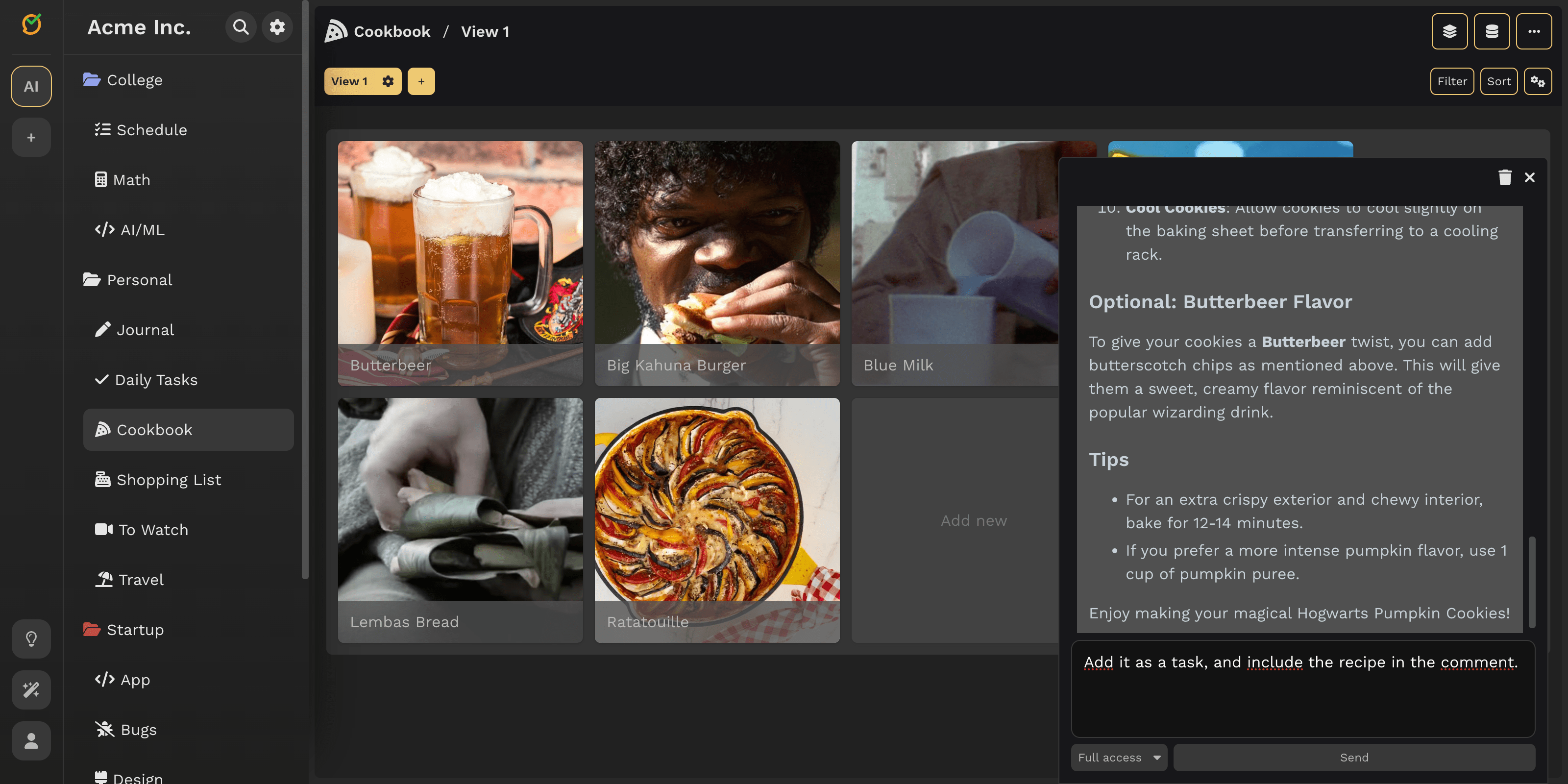The image size is (1568, 784).
Task: Open the more options ellipsis menu
Action: coord(1534,31)
